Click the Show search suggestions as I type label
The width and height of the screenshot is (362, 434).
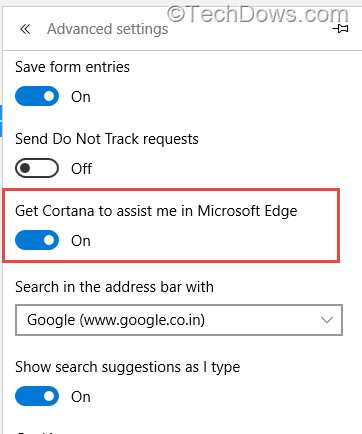tap(127, 367)
